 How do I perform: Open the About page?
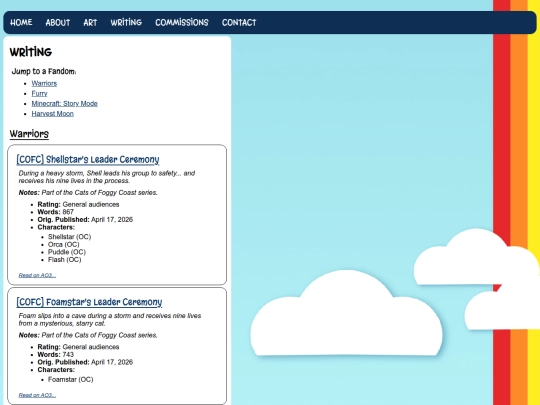point(58,22)
